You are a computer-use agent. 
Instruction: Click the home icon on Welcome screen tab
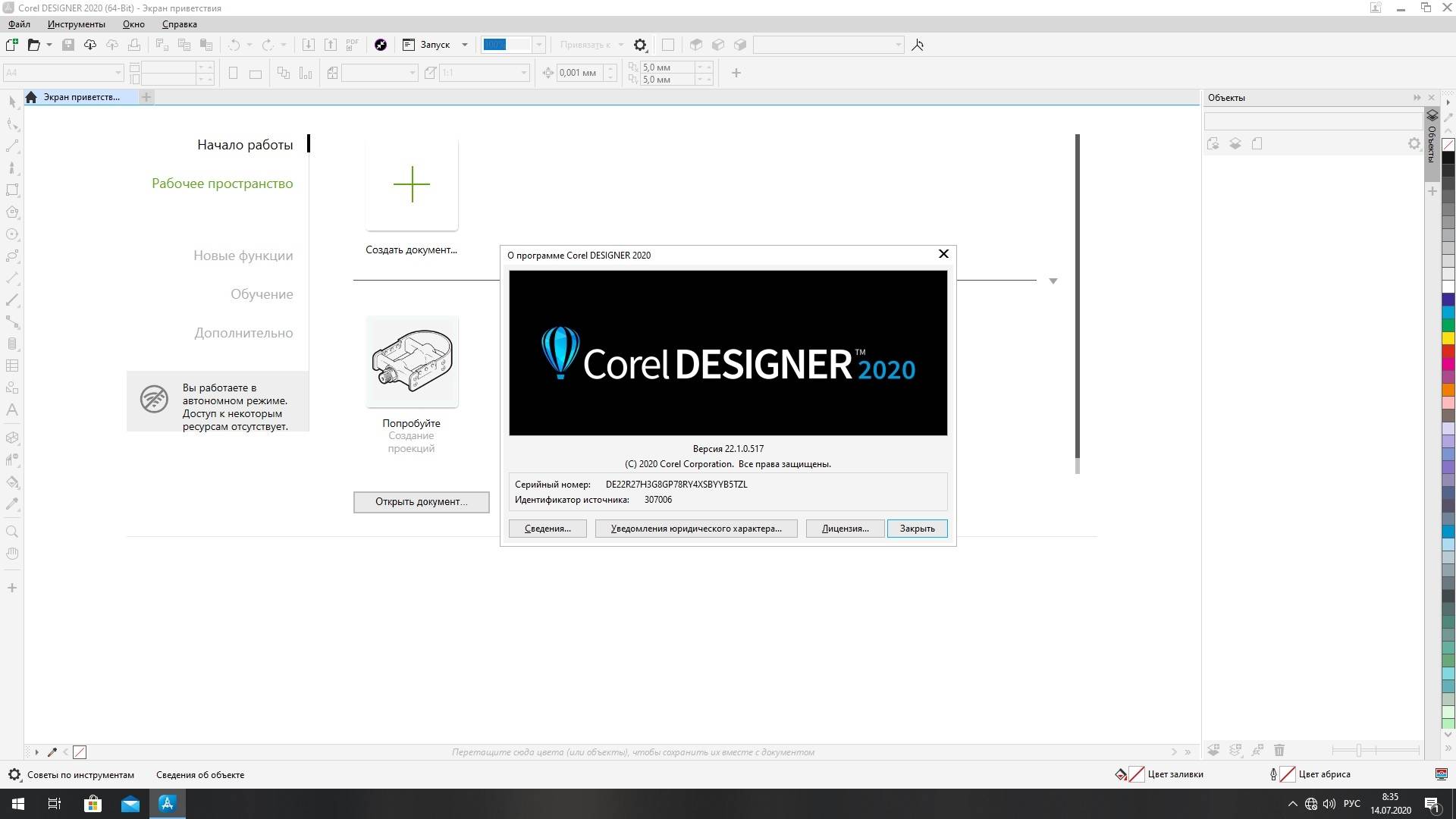coord(31,97)
